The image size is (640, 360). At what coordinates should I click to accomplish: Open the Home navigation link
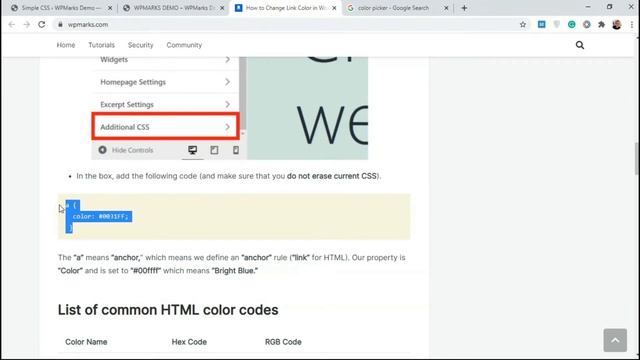pos(66,45)
